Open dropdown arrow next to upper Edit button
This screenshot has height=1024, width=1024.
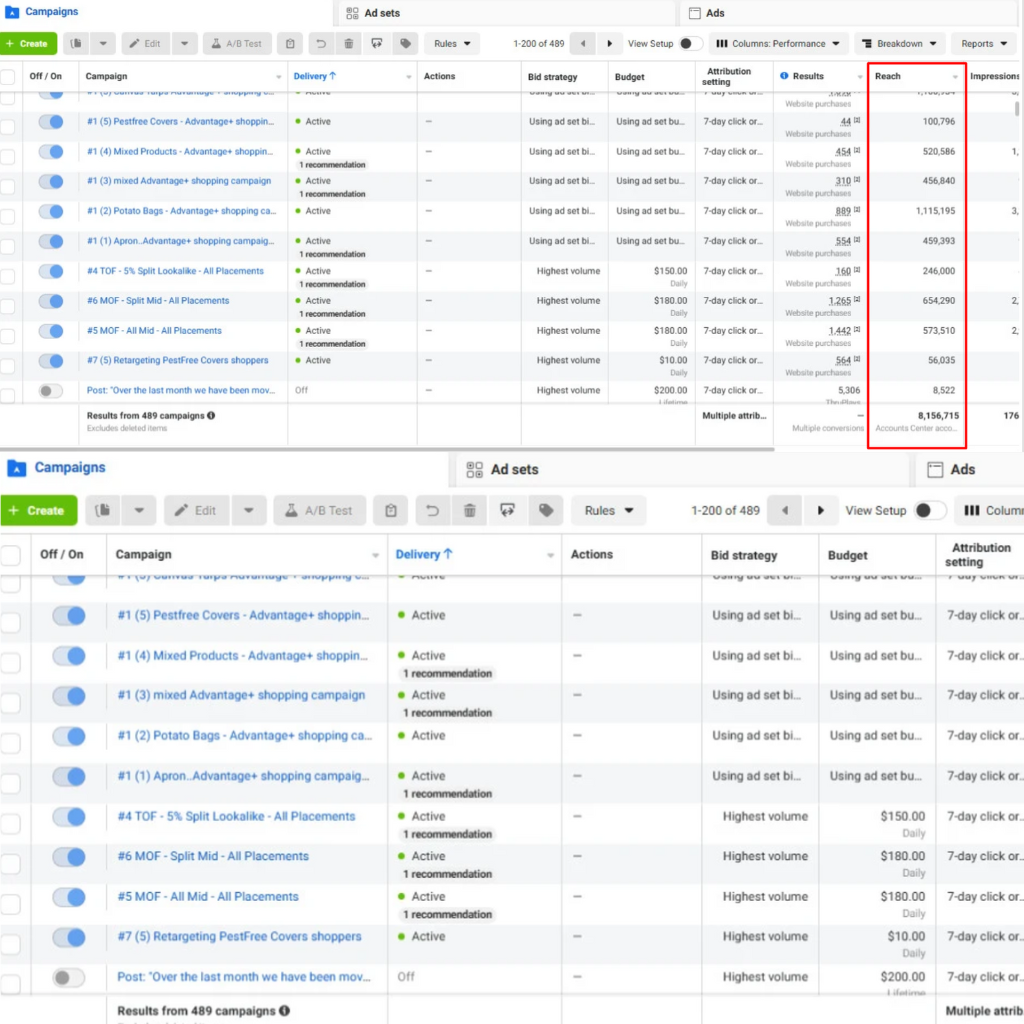(185, 44)
